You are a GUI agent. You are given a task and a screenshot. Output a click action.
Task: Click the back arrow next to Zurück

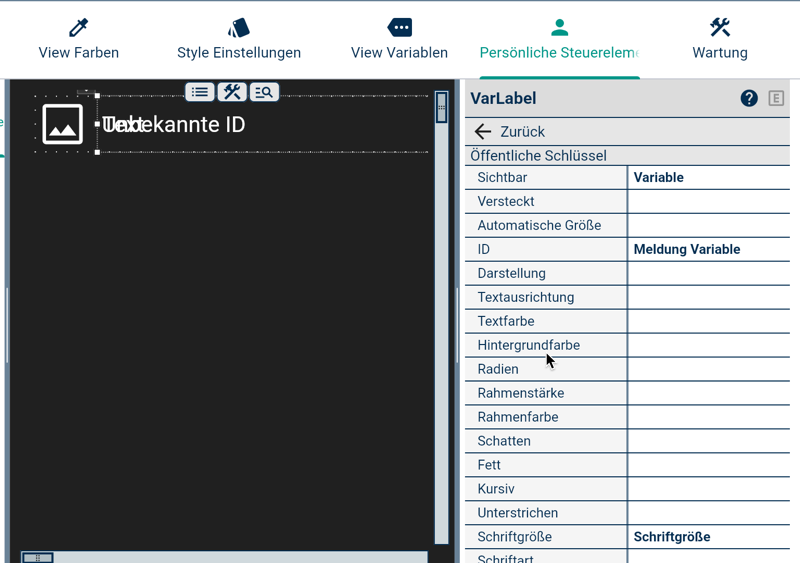[x=483, y=132]
